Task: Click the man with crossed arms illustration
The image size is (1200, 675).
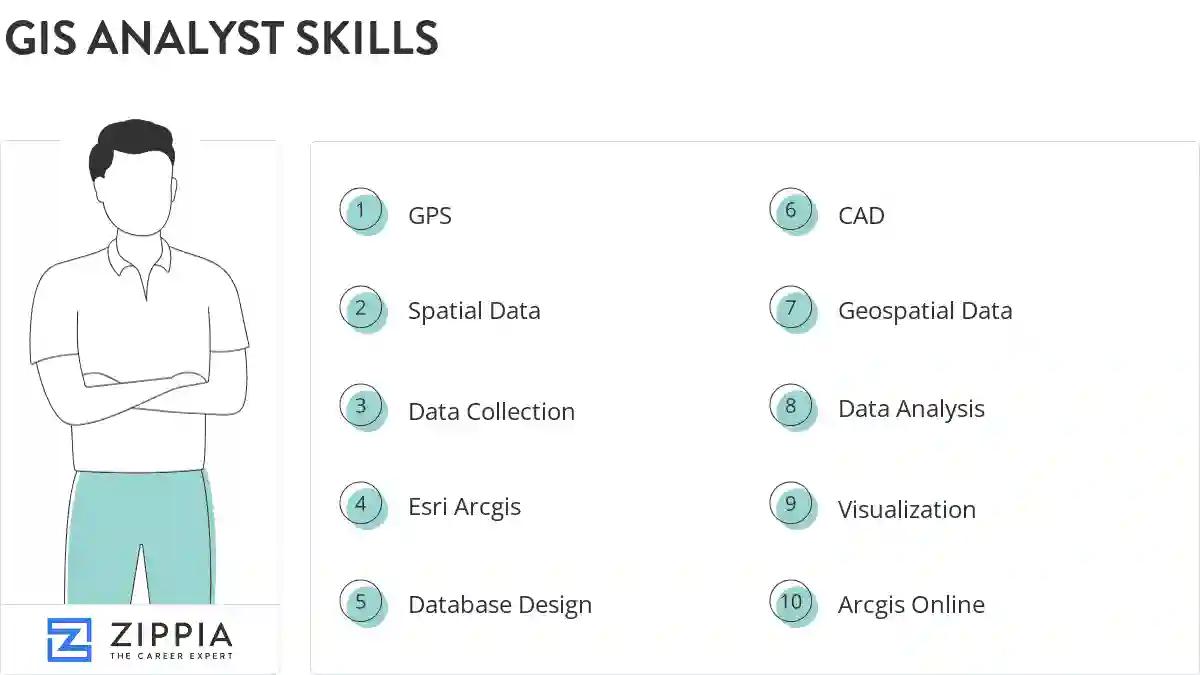Action: pyautogui.click(x=139, y=360)
